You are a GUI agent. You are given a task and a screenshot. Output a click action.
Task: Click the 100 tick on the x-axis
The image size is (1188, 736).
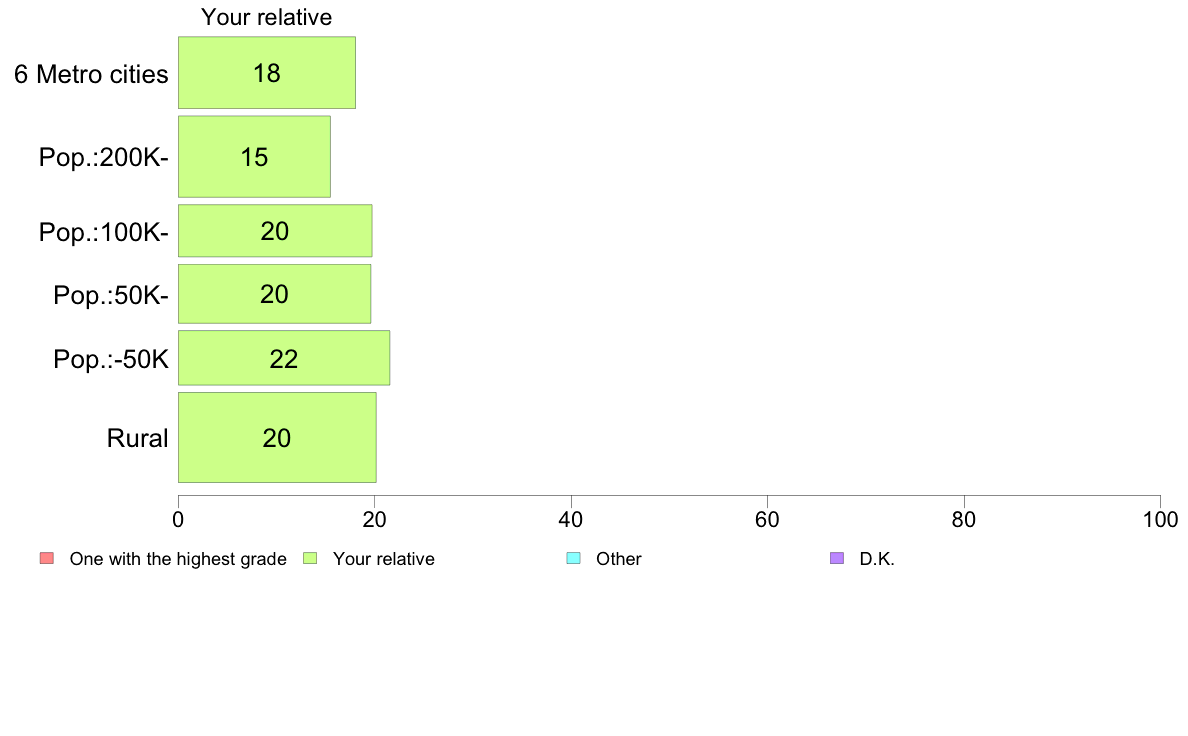(1161, 519)
